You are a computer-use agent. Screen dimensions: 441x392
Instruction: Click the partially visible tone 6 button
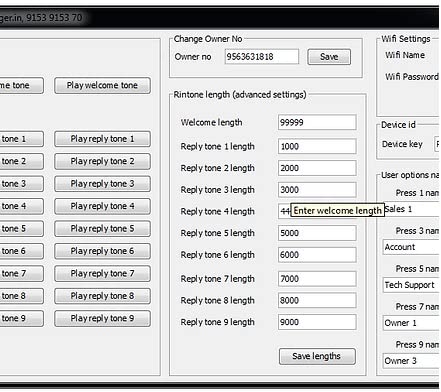(21, 251)
